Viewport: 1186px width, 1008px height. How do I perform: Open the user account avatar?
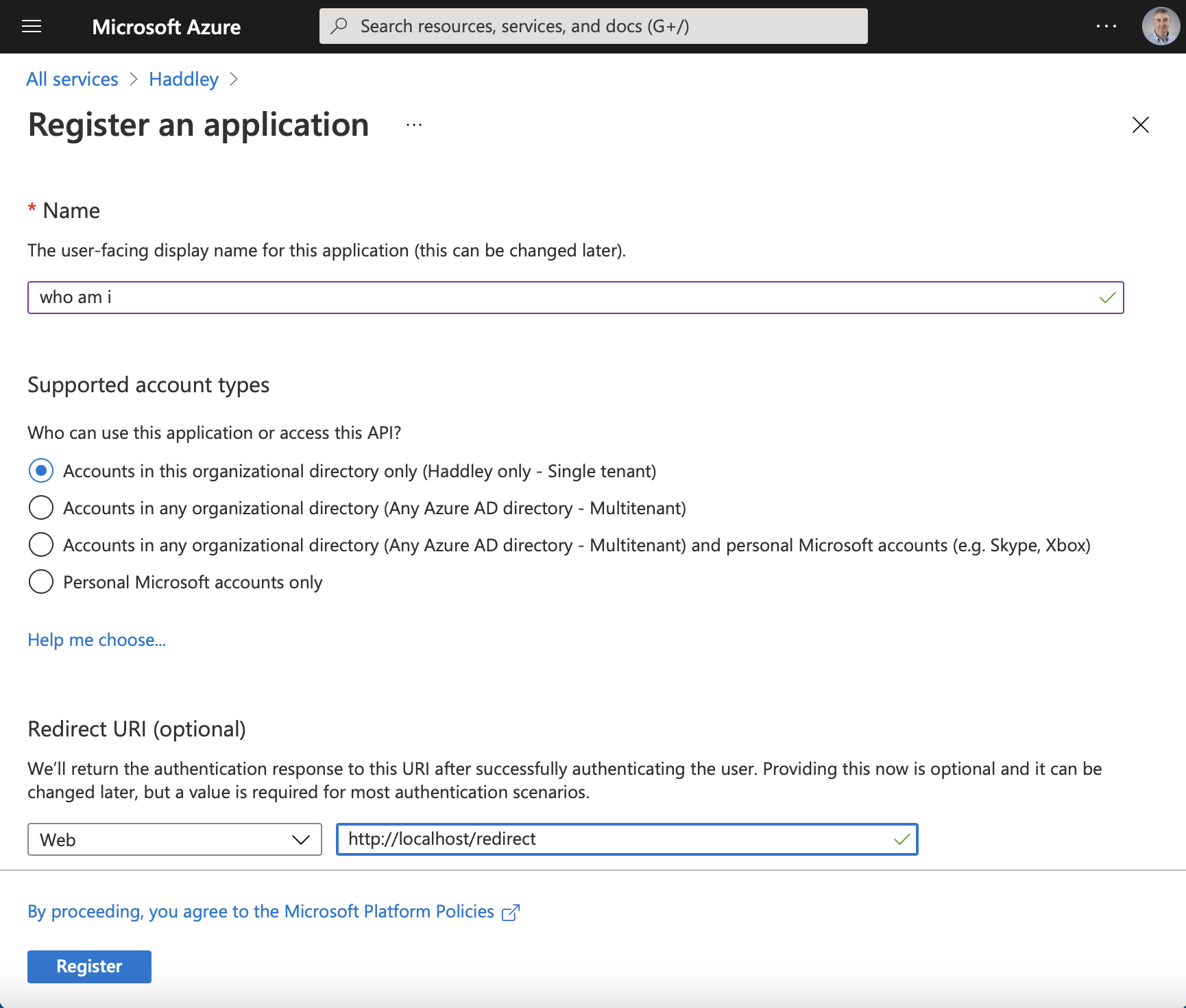(x=1160, y=26)
